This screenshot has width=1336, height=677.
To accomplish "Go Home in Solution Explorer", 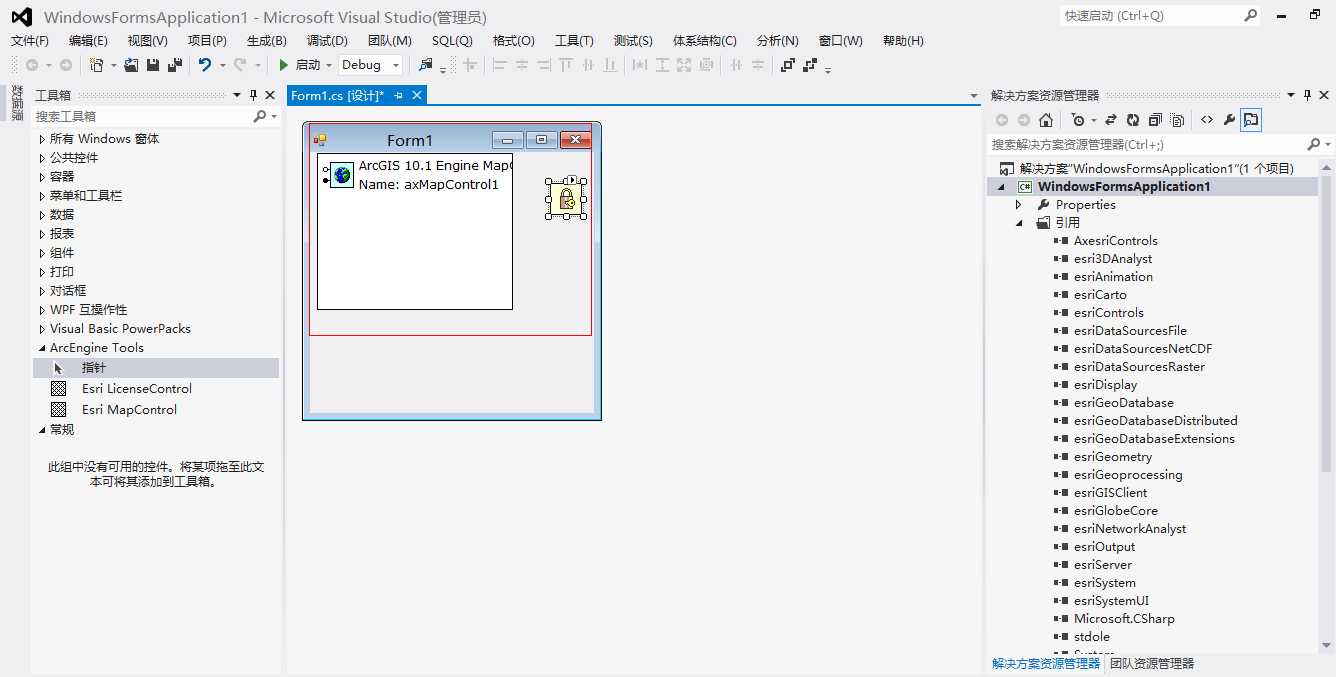I will [x=1046, y=120].
